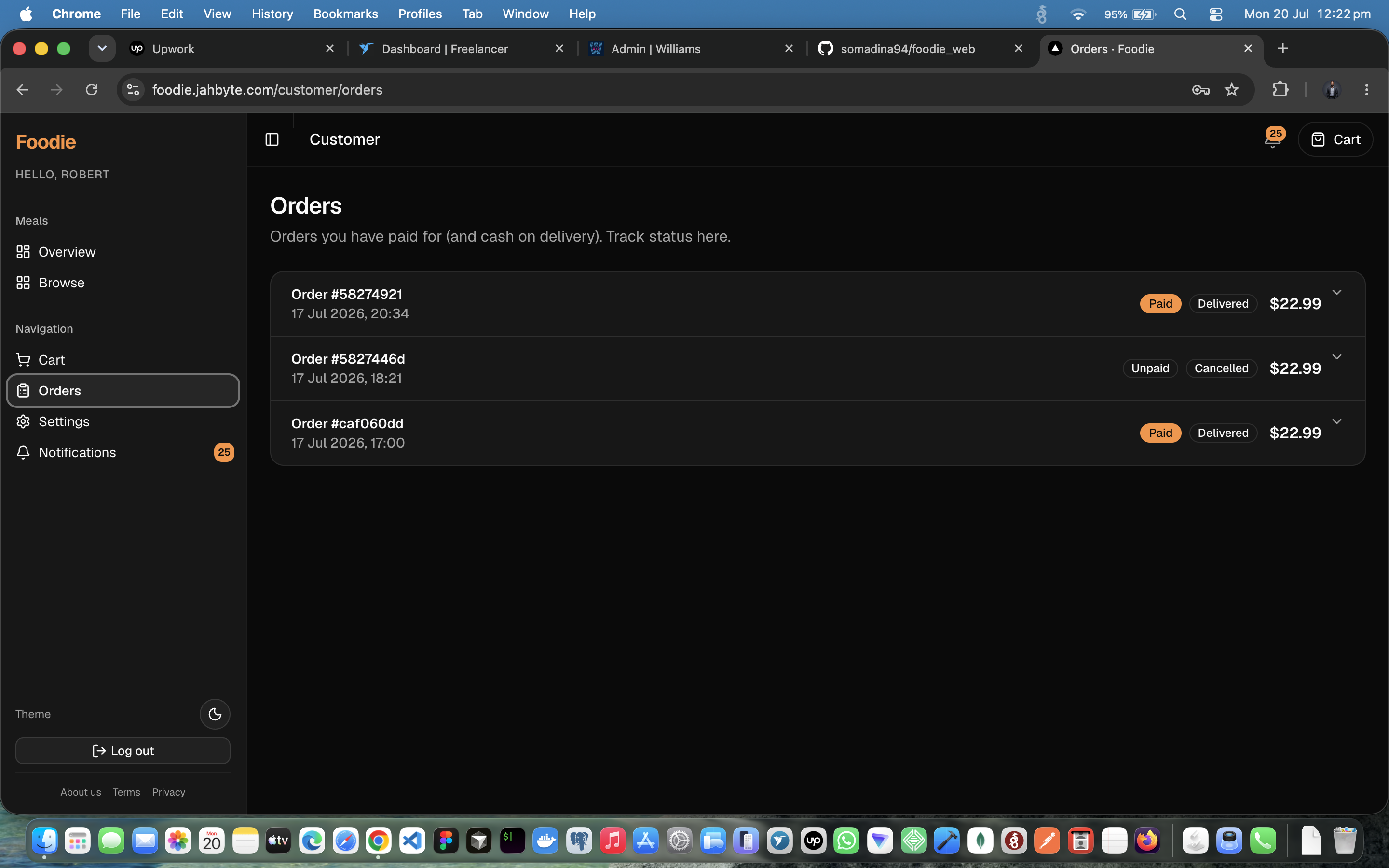
Task: Select Orders in the sidebar
Action: click(123, 391)
